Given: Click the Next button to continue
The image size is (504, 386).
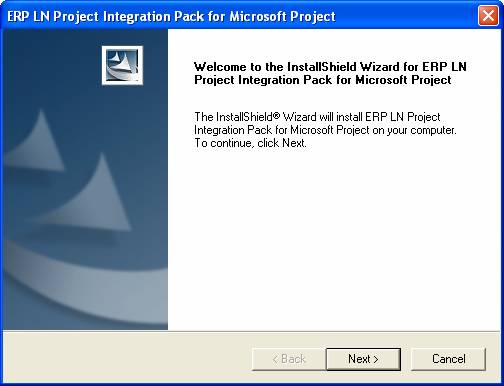Looking at the screenshot, I should pos(363,359).
